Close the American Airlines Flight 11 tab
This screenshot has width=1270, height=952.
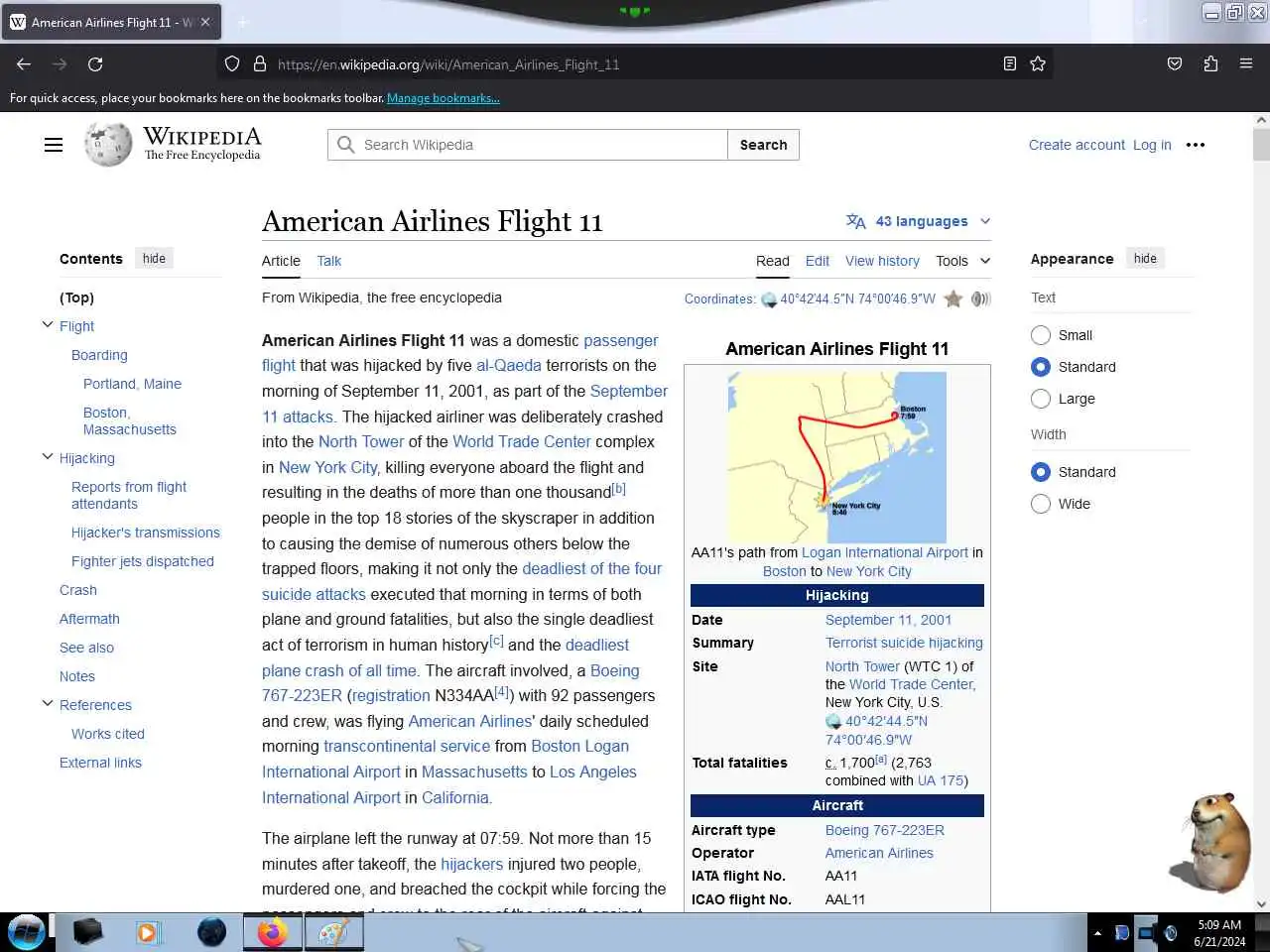tap(205, 22)
